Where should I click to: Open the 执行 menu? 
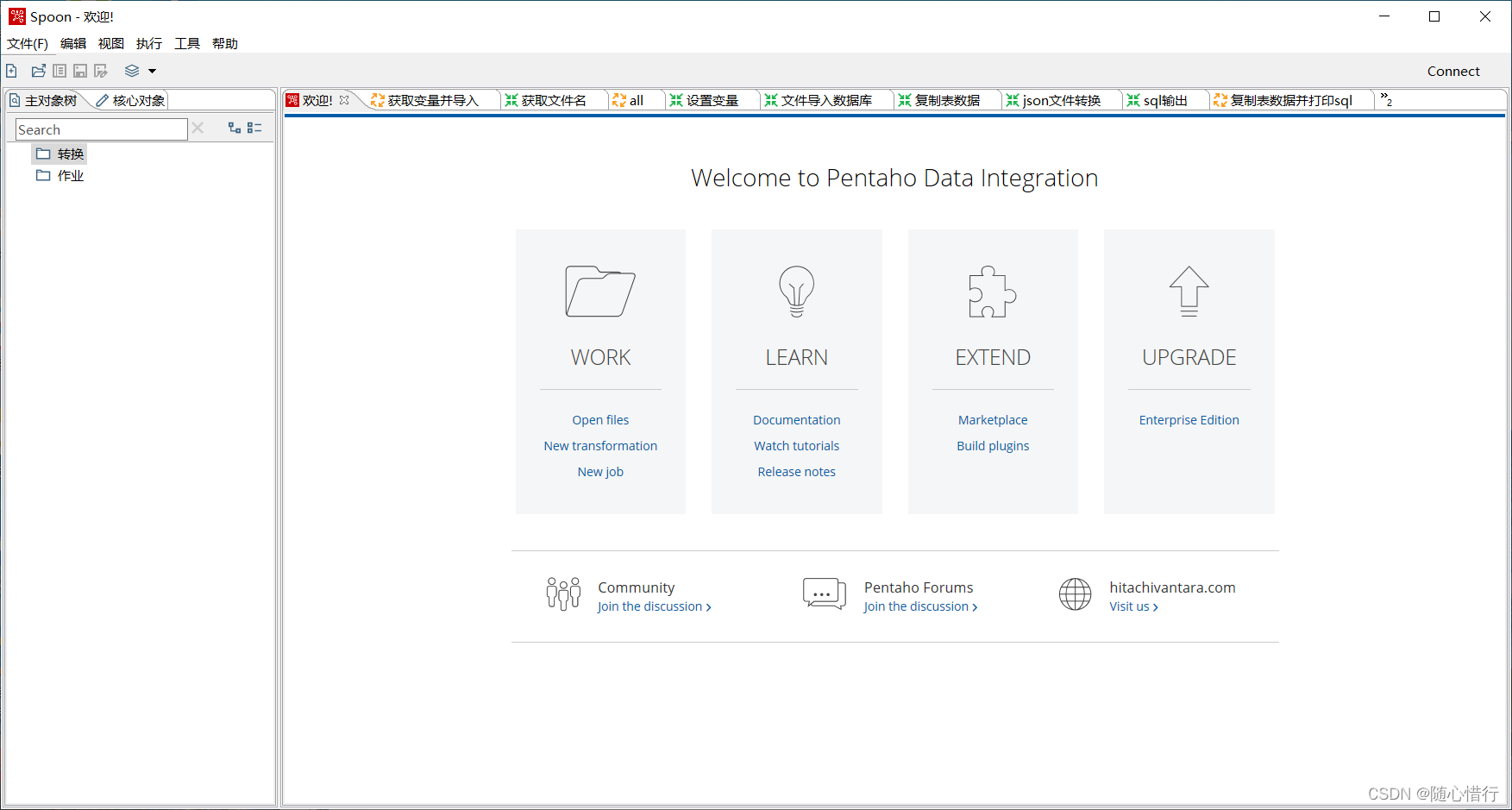[149, 43]
